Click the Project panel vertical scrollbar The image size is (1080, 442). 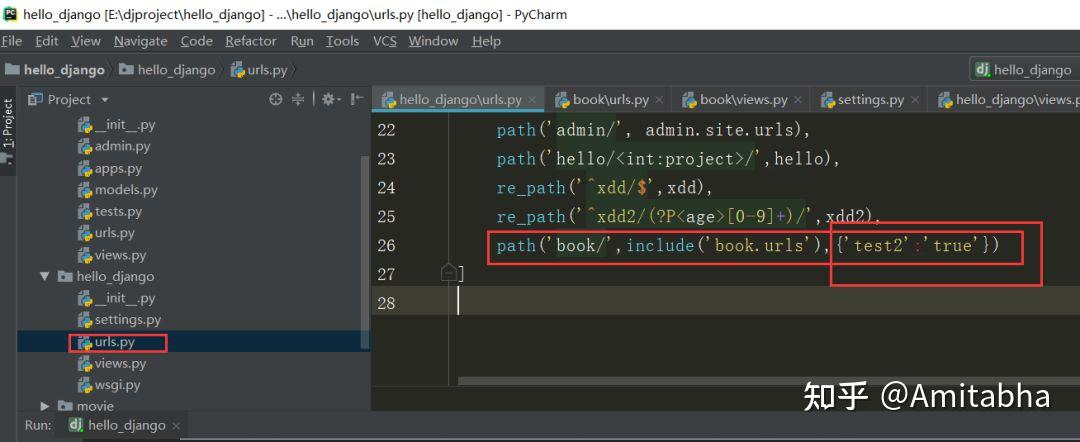tap(365, 253)
